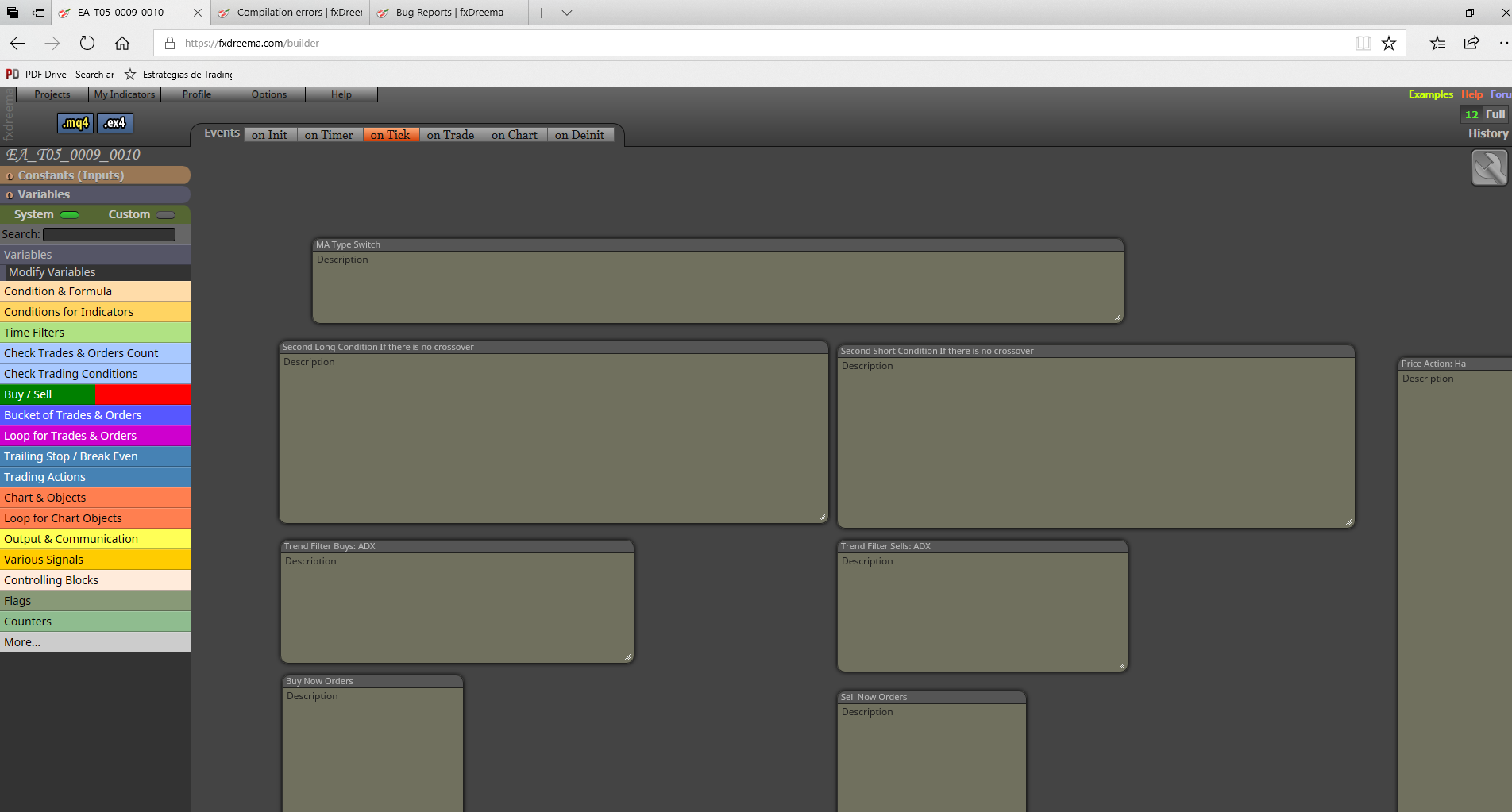This screenshot has height=812, width=1512.
Task: Expand Variables section
Action: 95,194
